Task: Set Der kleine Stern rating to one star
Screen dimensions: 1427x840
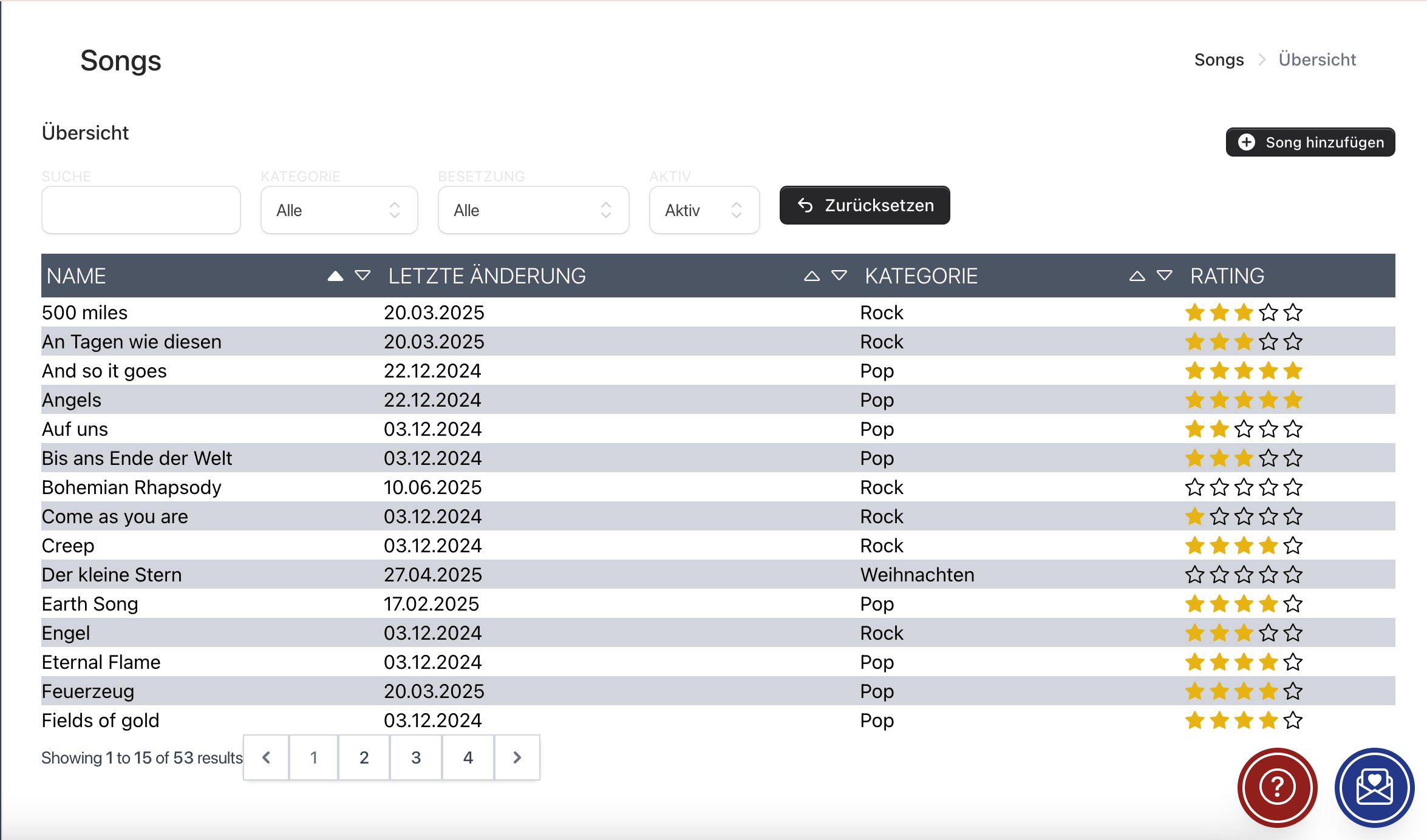Action: click(1194, 575)
